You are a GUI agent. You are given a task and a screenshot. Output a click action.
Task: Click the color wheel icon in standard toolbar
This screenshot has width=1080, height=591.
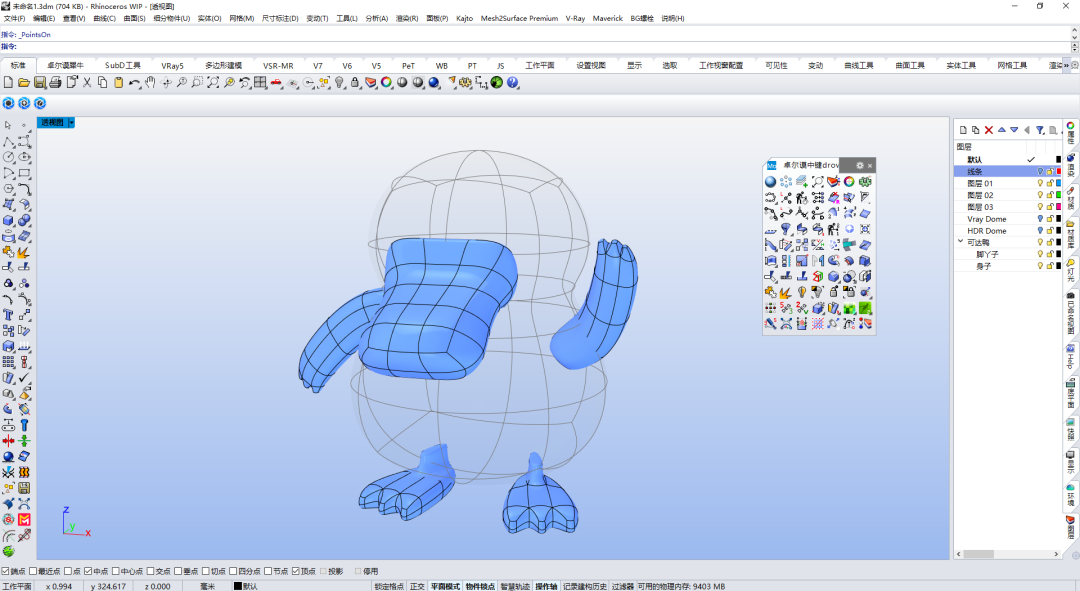point(386,83)
